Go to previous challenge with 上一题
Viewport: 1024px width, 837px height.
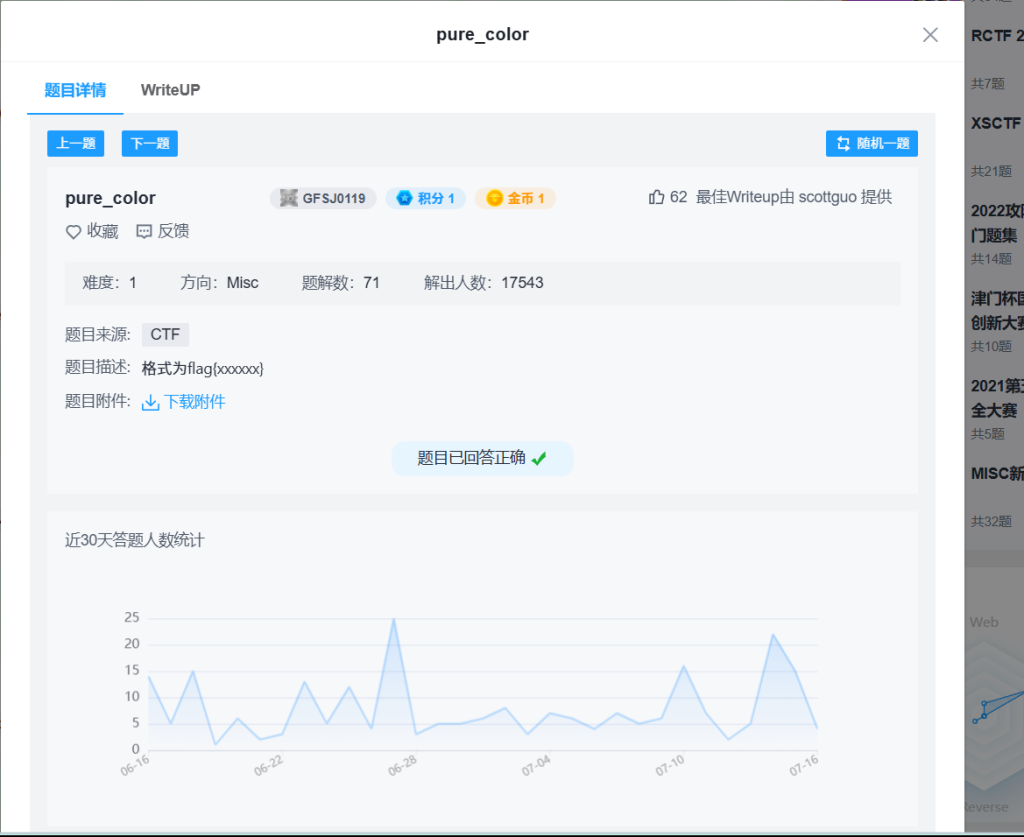(x=75, y=143)
